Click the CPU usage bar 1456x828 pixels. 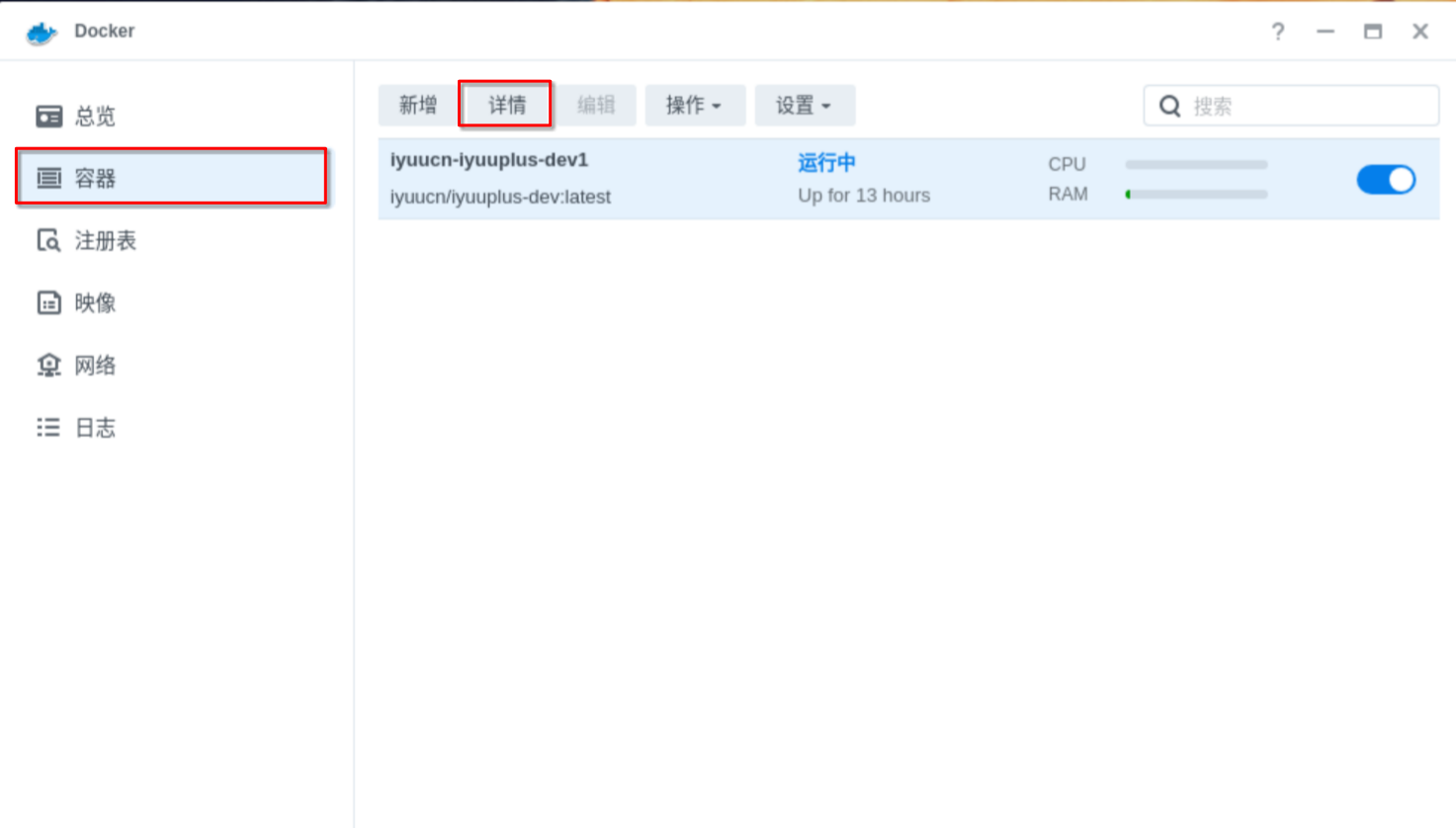1196,165
